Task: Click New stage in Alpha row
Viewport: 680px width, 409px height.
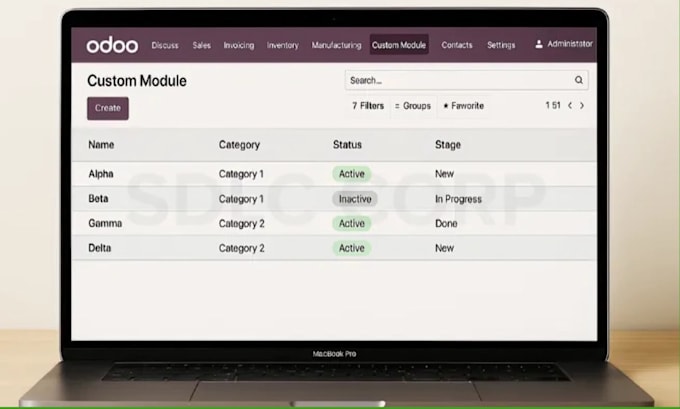Action: click(444, 174)
